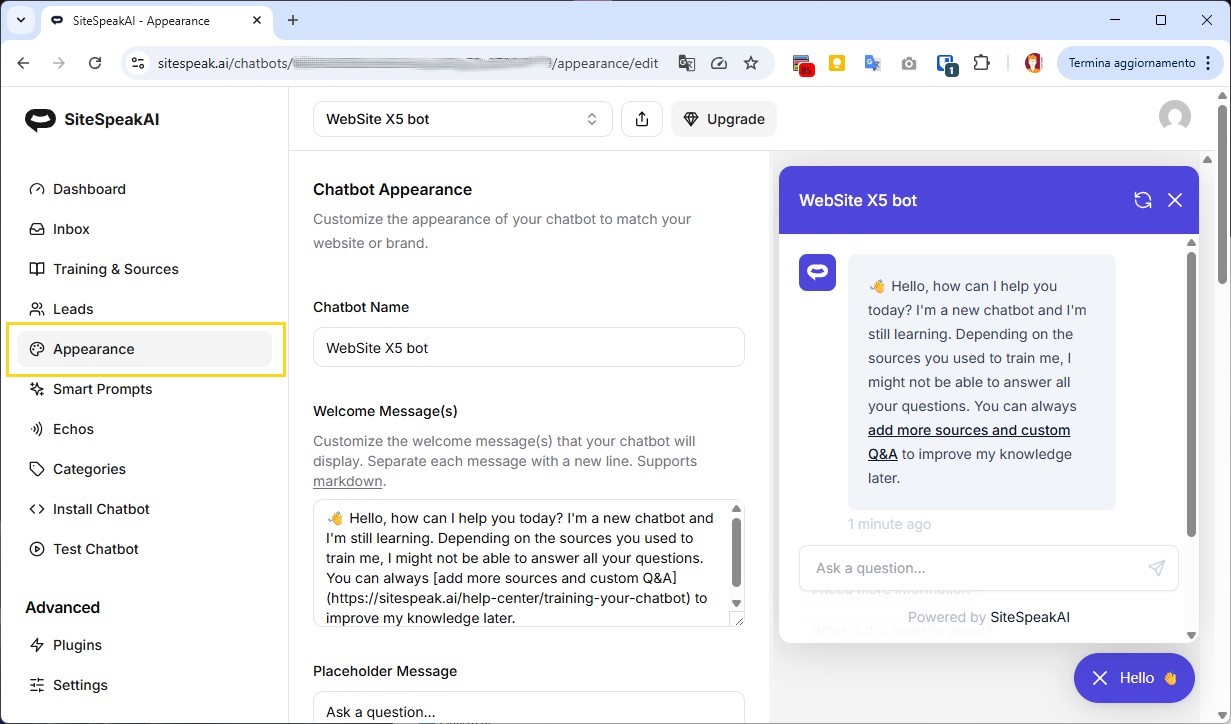This screenshot has height=724, width=1231.
Task: Close the SiteSpeakAI - Appearance tab
Action: click(x=258, y=20)
